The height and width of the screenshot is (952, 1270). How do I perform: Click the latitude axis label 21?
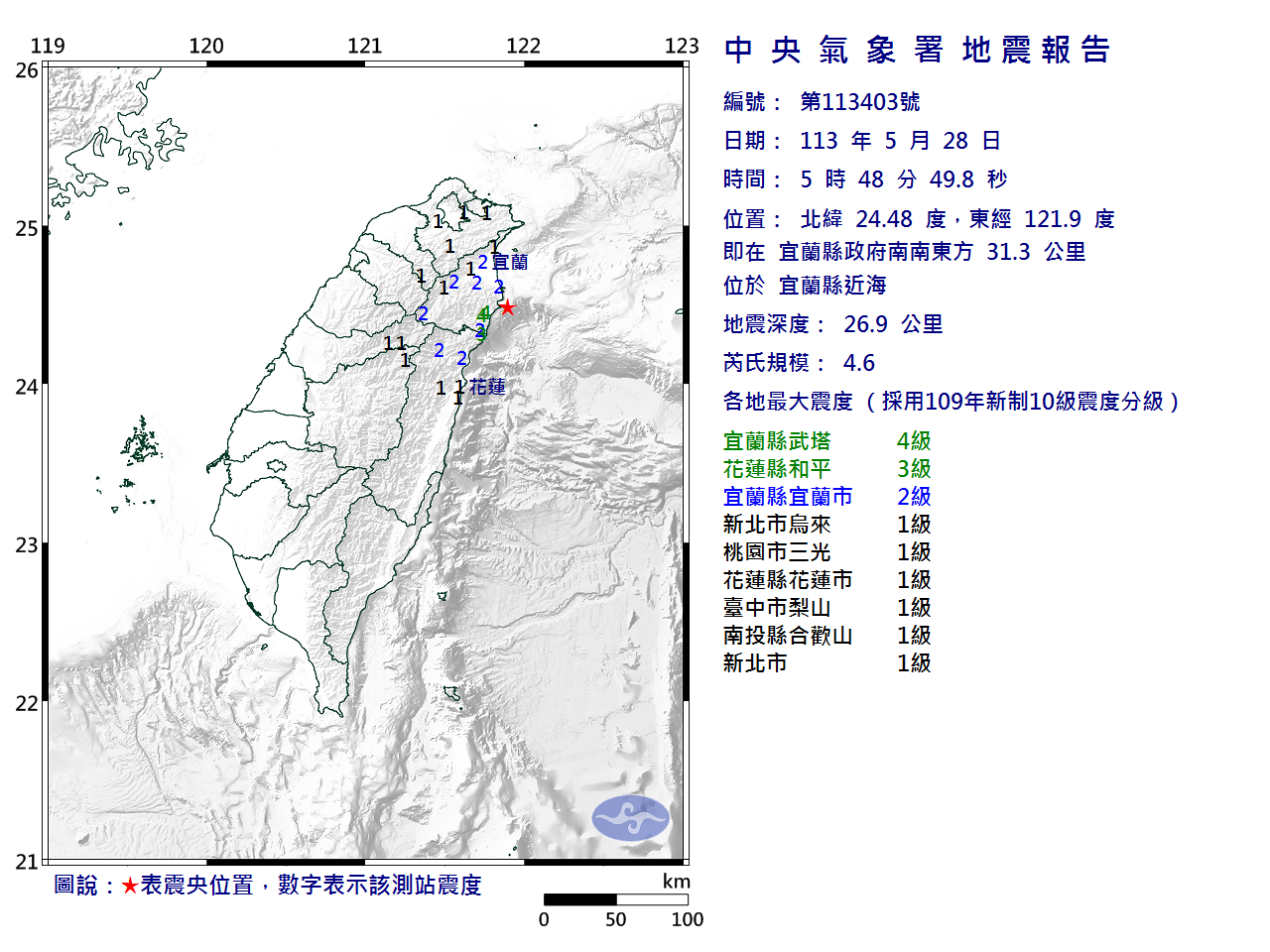click(27, 862)
